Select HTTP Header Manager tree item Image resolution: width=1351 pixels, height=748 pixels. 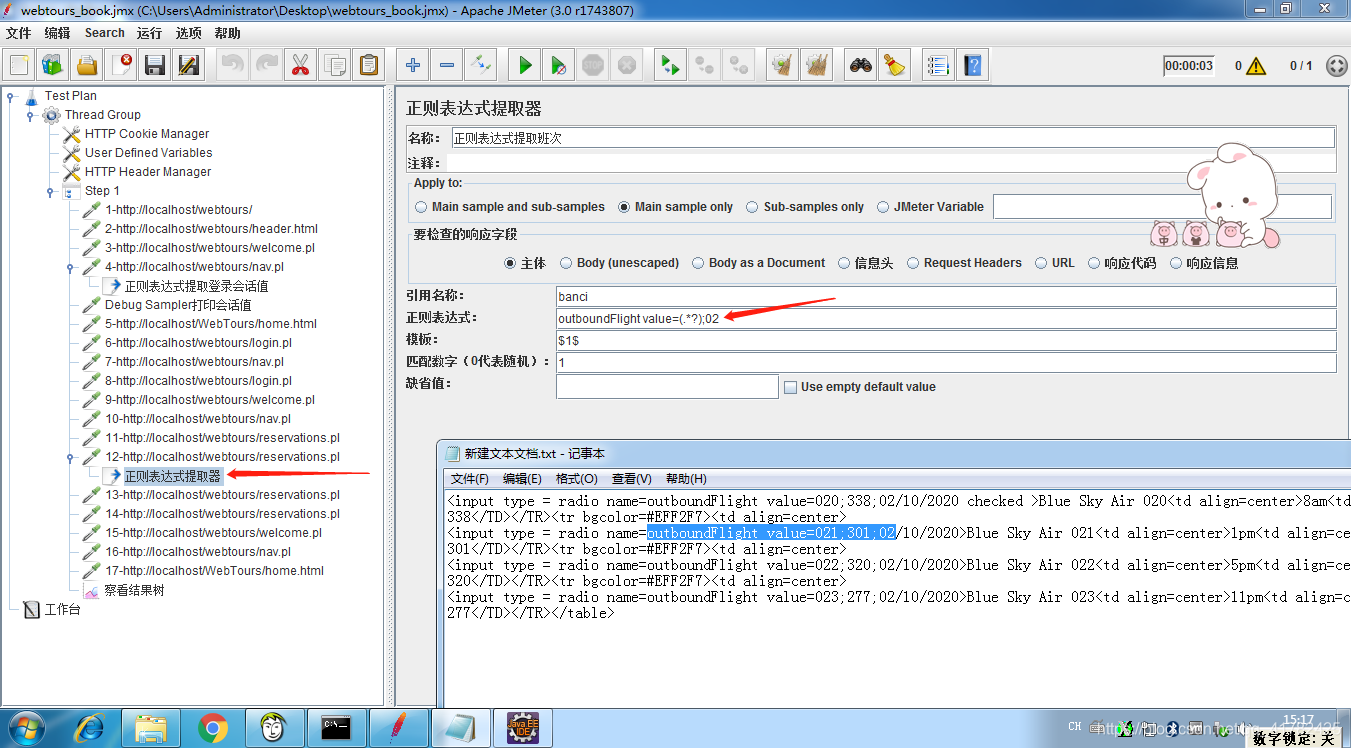(148, 172)
